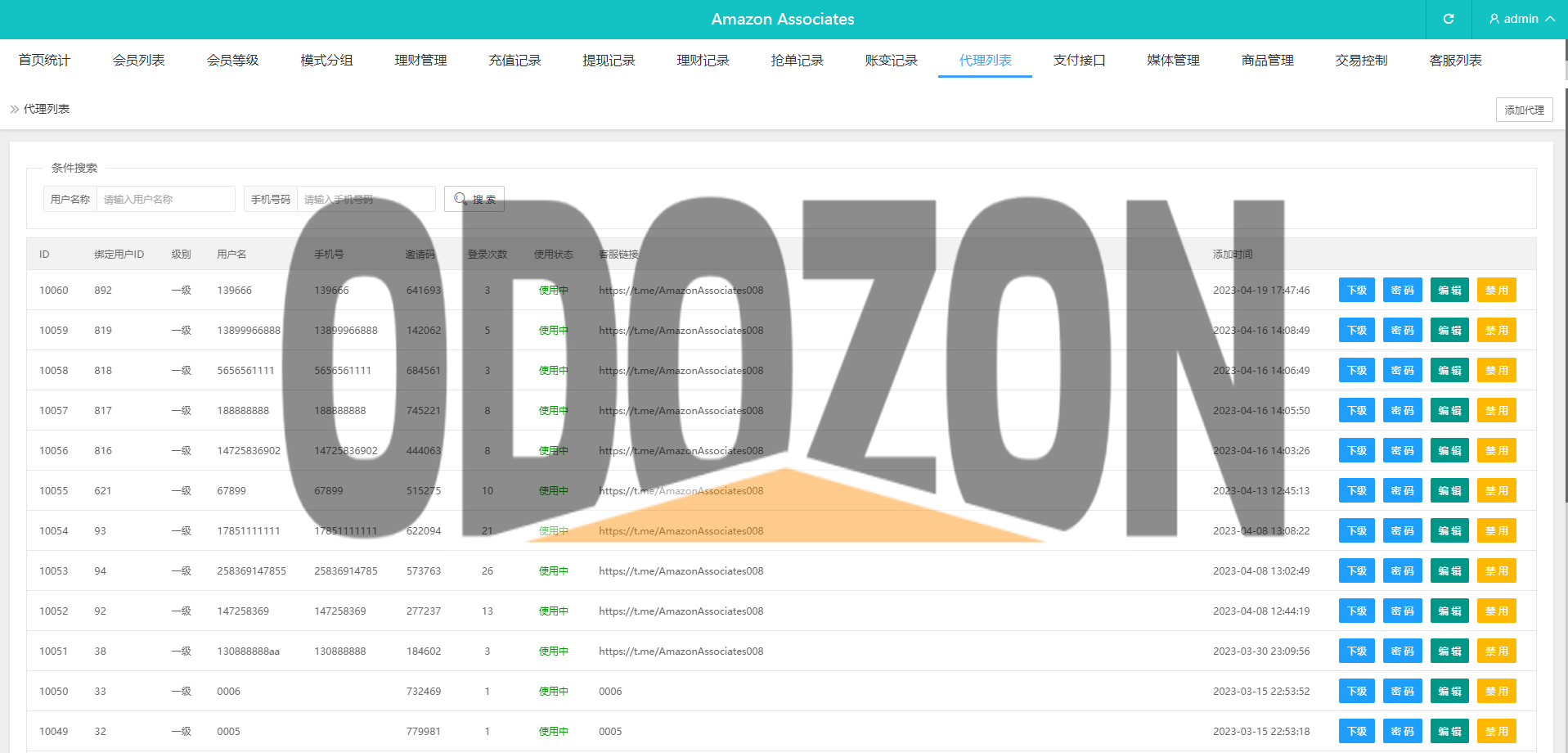Click 编辑 for agent ID 10060

[1449, 291]
